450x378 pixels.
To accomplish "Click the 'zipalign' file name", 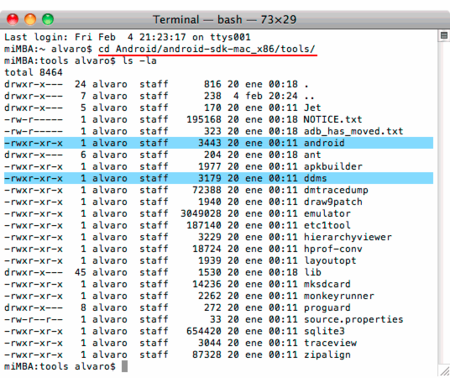I will point(327,355).
